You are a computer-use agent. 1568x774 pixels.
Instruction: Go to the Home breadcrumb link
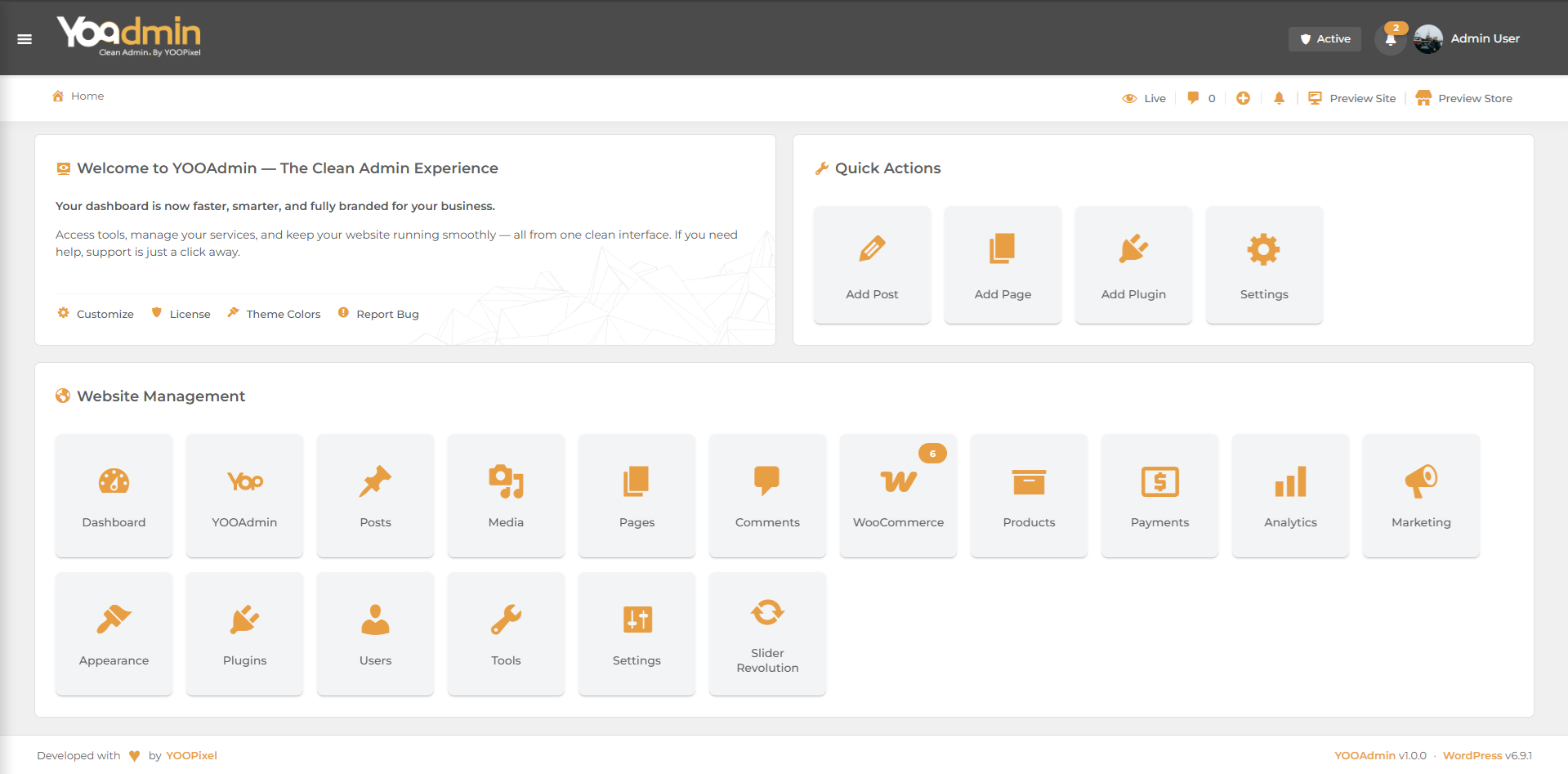pos(87,96)
